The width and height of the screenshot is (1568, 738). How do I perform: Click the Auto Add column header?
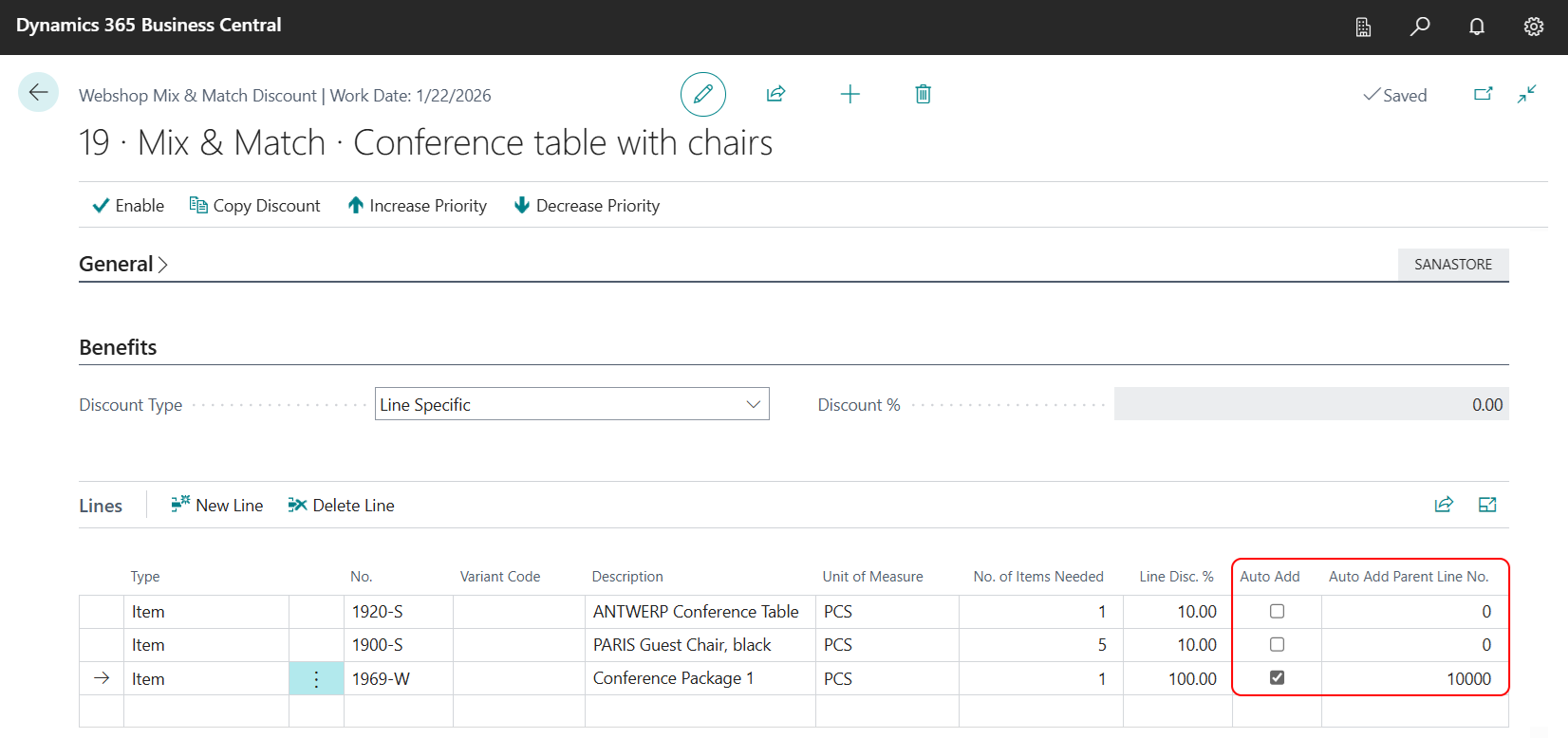click(1270, 577)
